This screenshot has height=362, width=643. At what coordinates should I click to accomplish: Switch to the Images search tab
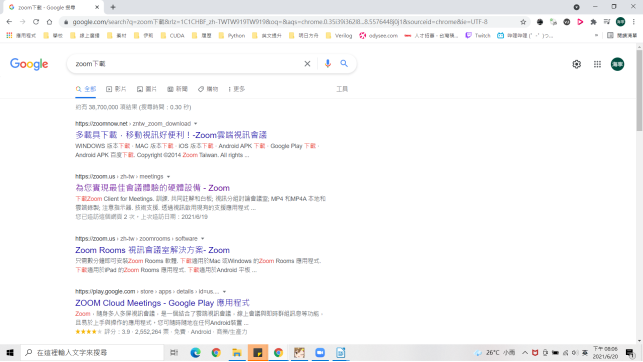point(147,89)
